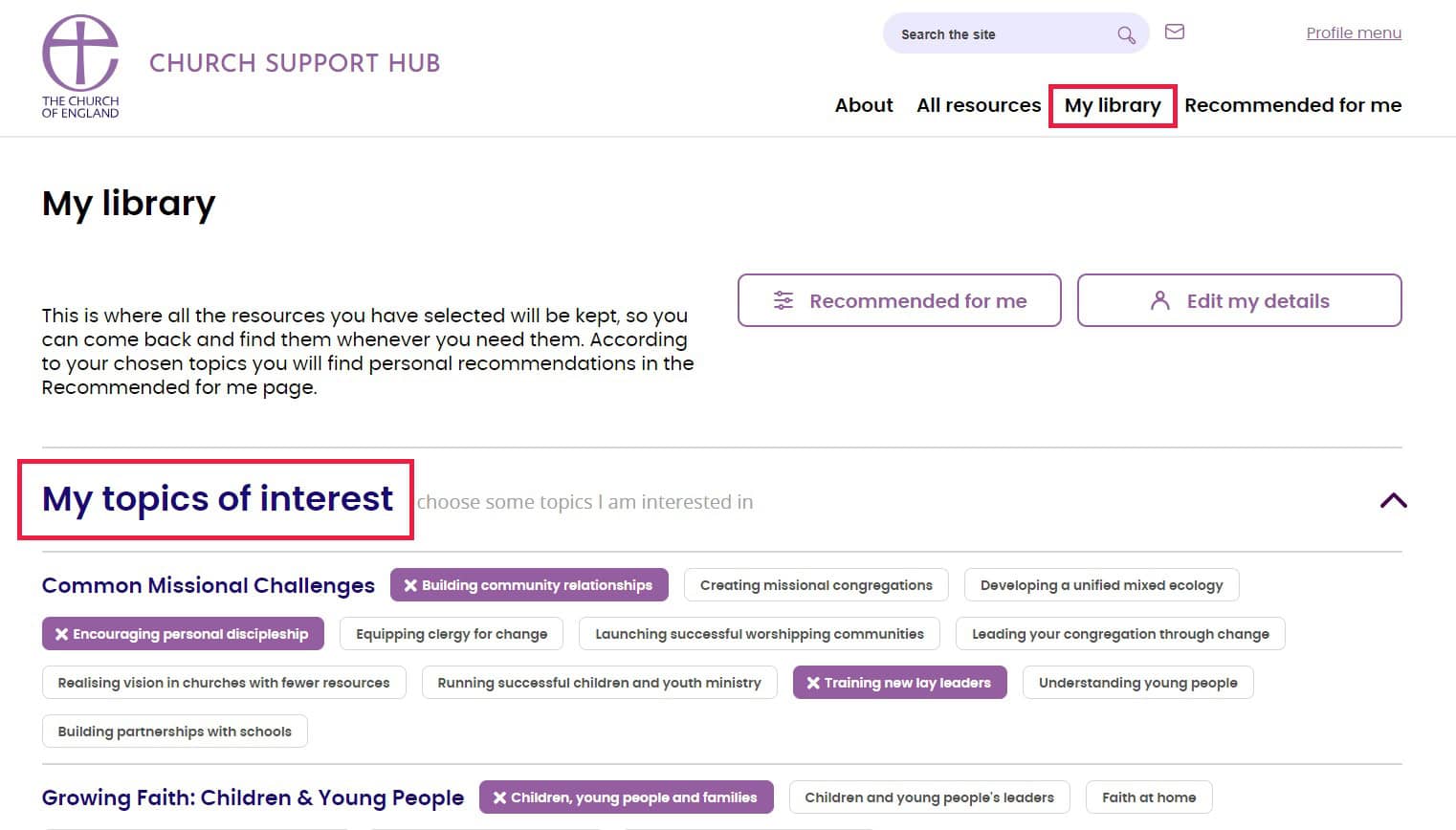Image resolution: width=1456 pixels, height=830 pixels.
Task: Enable the Faith at home topic
Action: [1148, 797]
